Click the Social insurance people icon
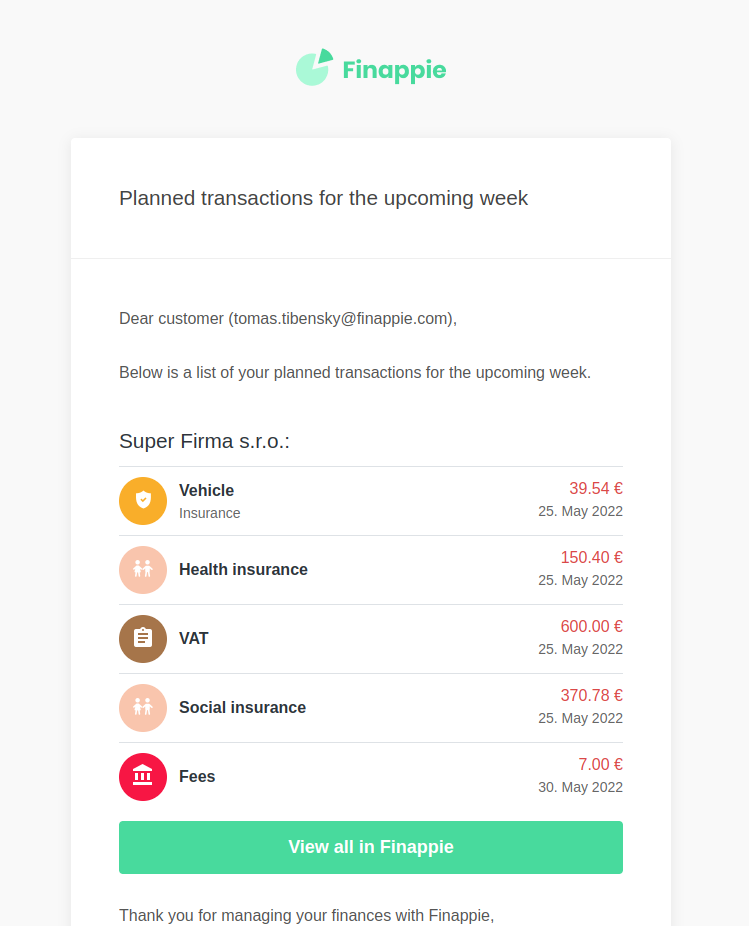The width and height of the screenshot is (749, 926). tap(143, 708)
